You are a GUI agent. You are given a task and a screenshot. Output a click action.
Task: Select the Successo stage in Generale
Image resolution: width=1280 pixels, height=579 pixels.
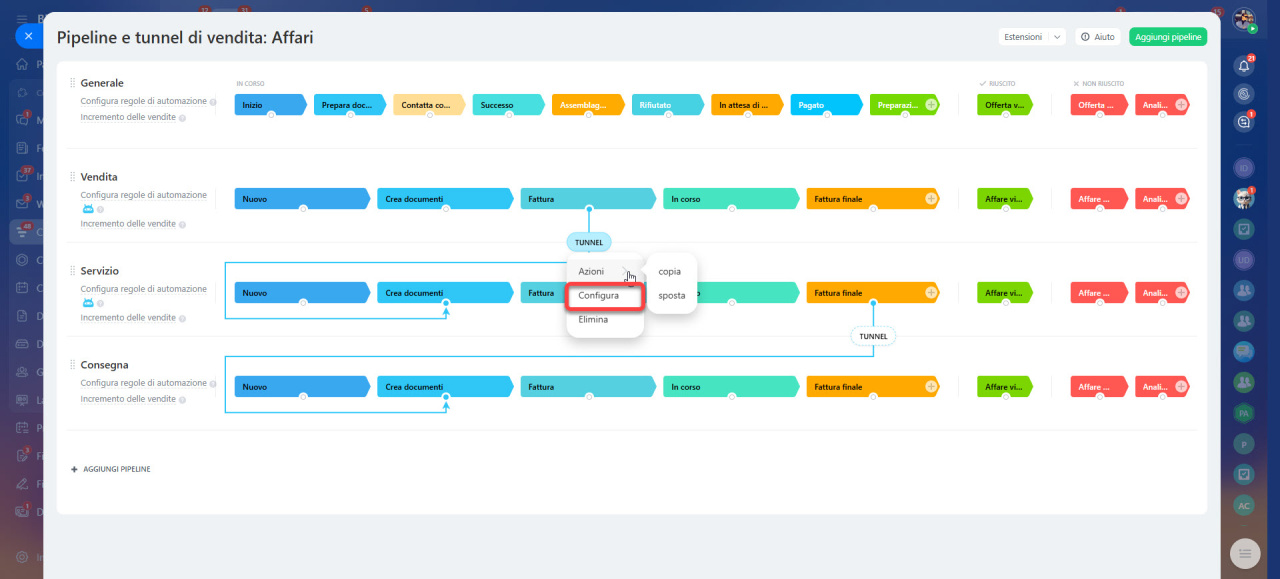point(508,104)
